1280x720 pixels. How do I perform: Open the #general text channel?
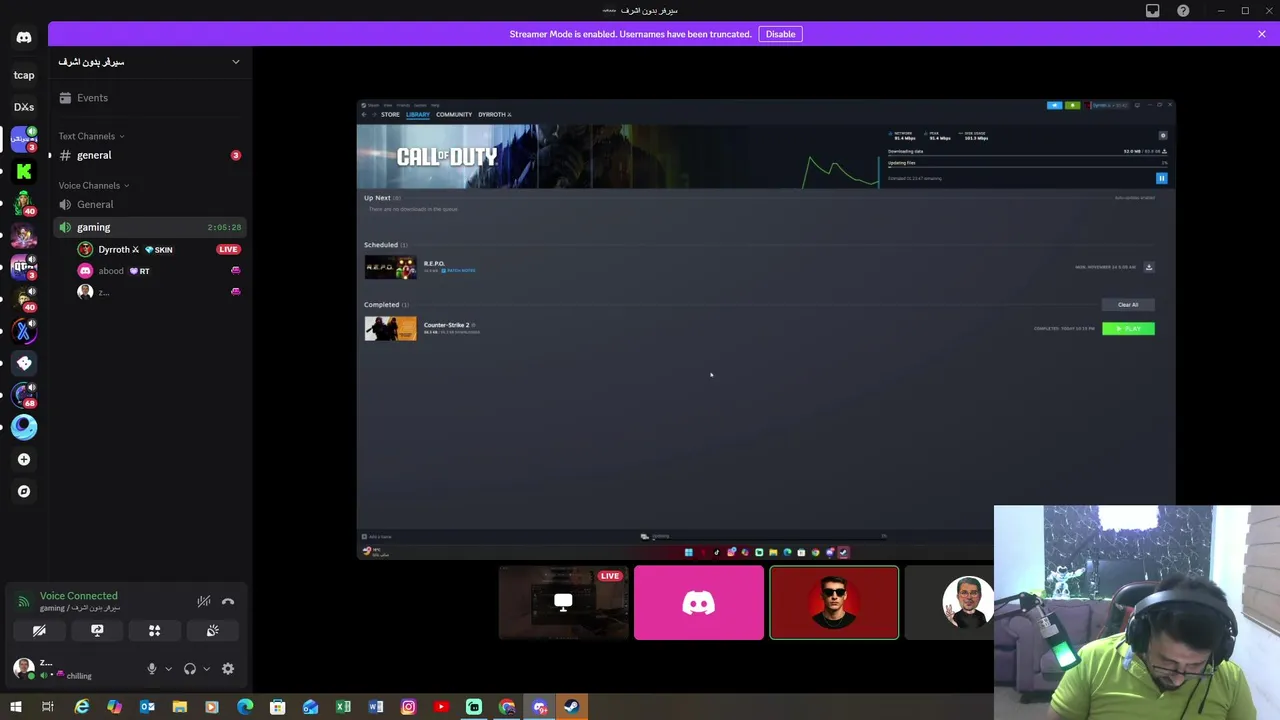pos(150,155)
